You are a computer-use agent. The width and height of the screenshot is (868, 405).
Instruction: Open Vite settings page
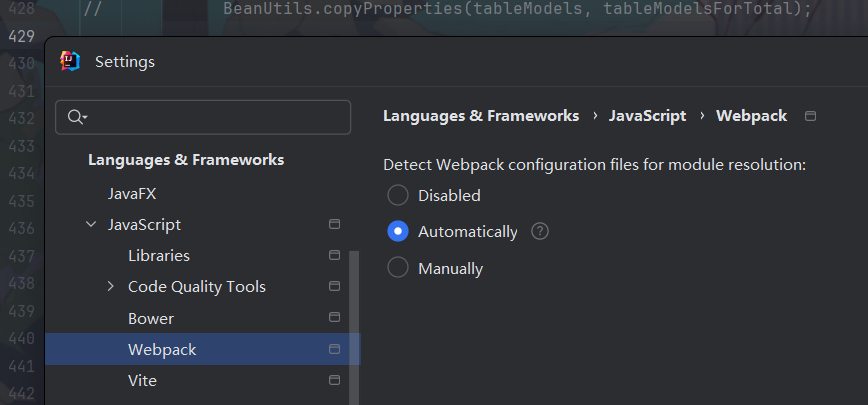tap(142, 381)
